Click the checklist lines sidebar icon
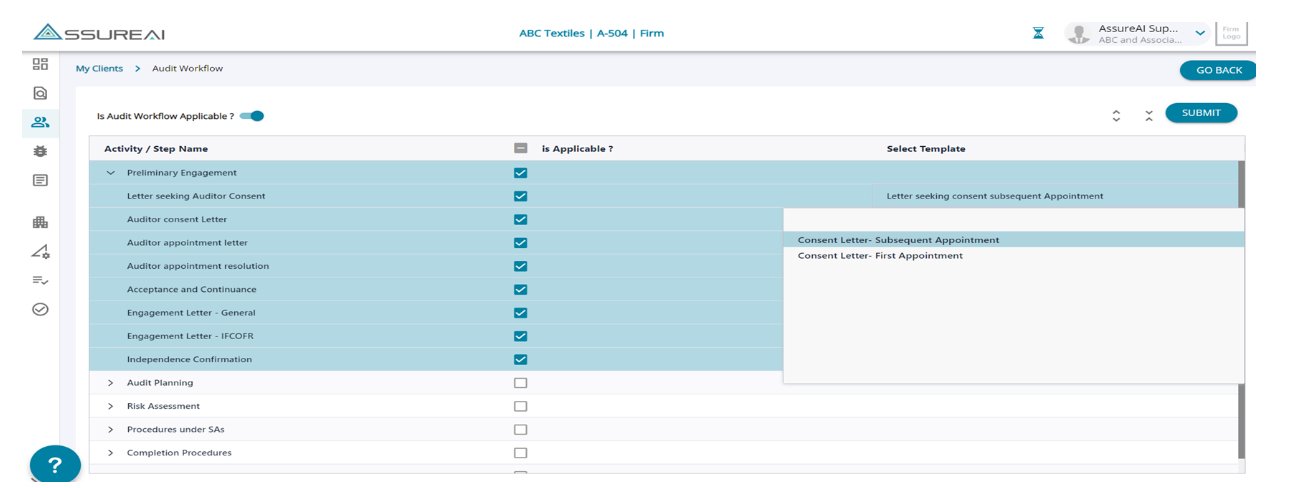 pyautogui.click(x=40, y=280)
